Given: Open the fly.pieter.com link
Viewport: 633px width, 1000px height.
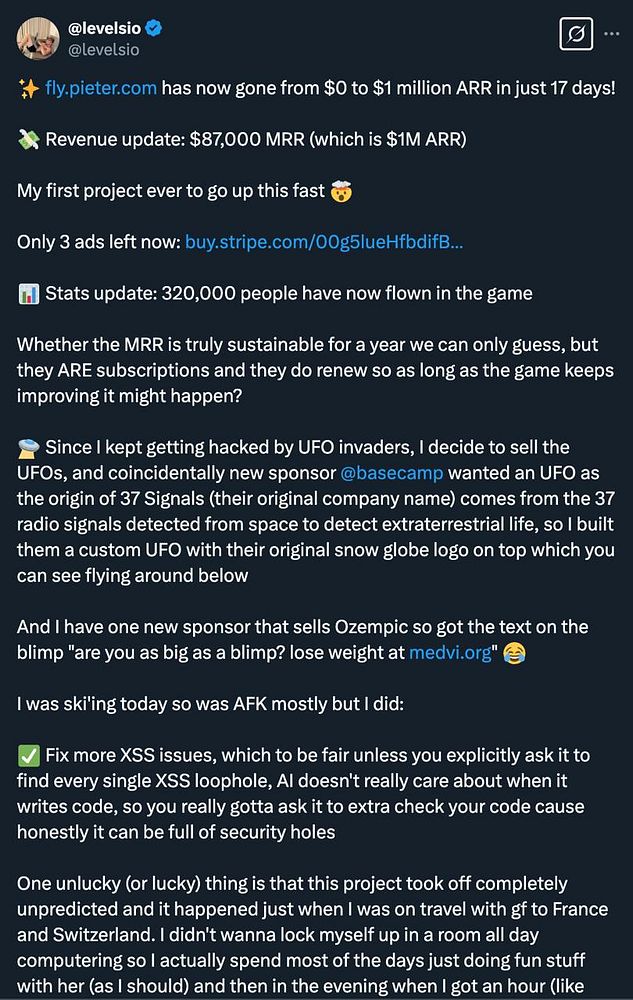Looking at the screenshot, I should coord(101,88).
